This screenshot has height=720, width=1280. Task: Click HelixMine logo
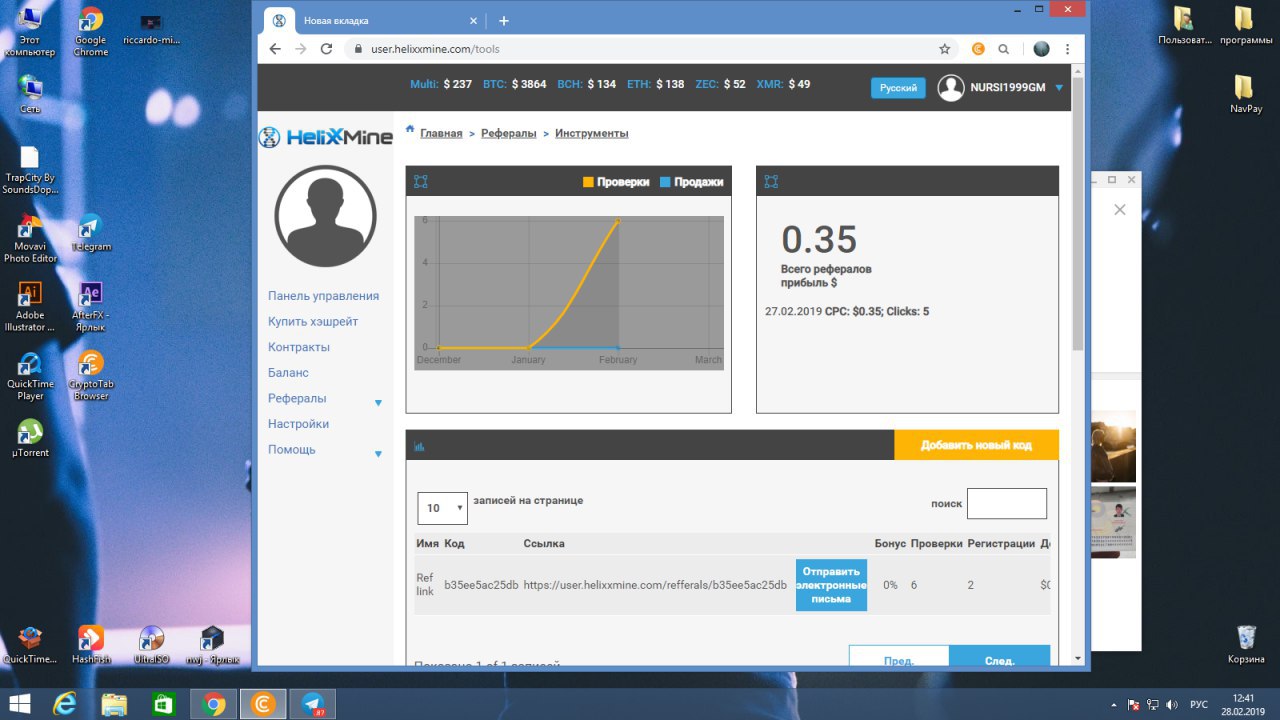[325, 137]
